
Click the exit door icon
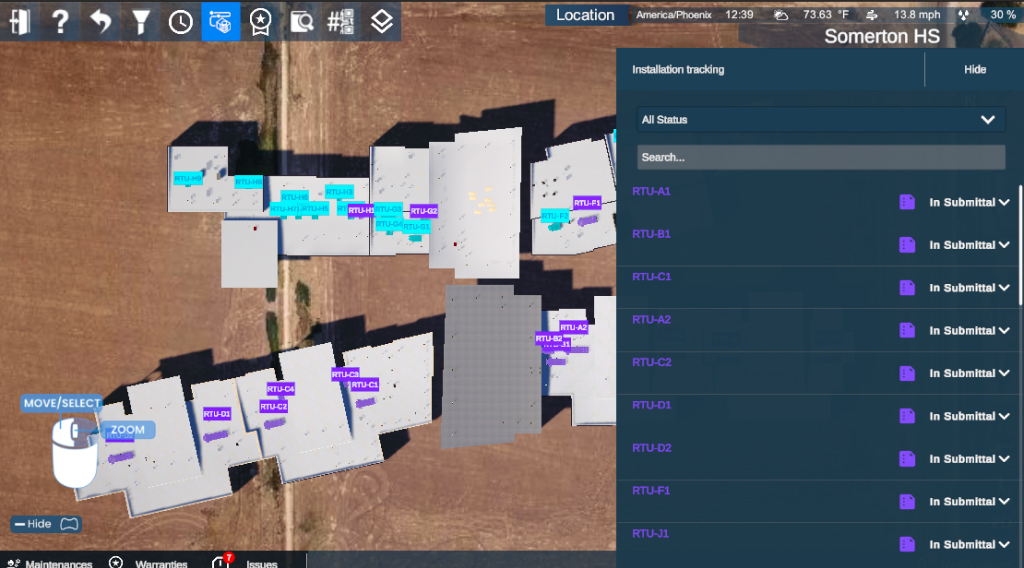[20, 20]
